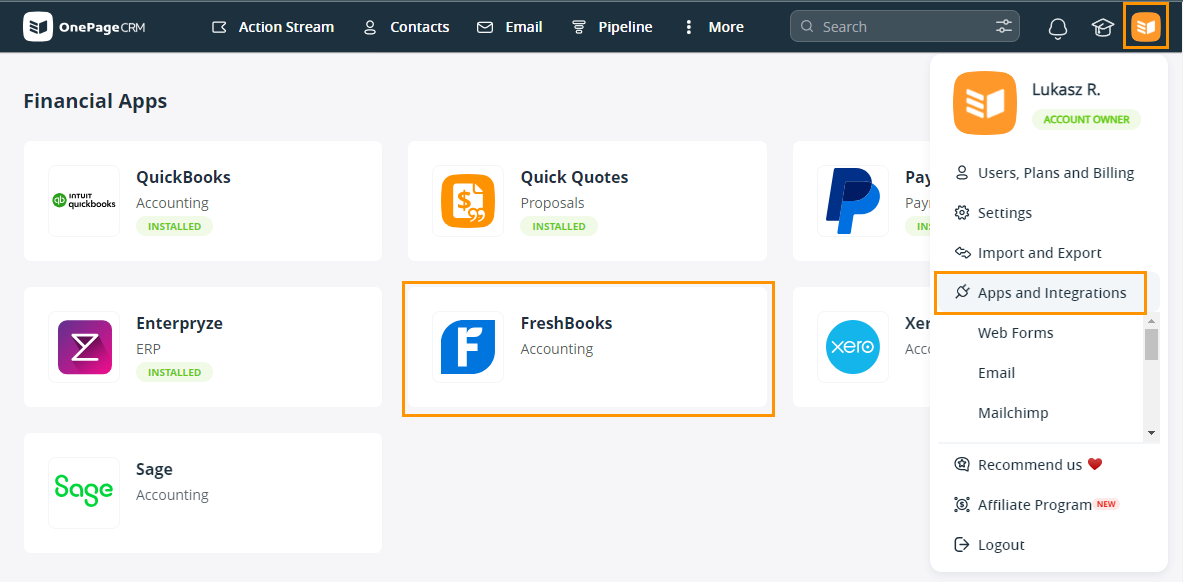Click the Quick Quotes app icon
The height and width of the screenshot is (582, 1183).
click(468, 201)
